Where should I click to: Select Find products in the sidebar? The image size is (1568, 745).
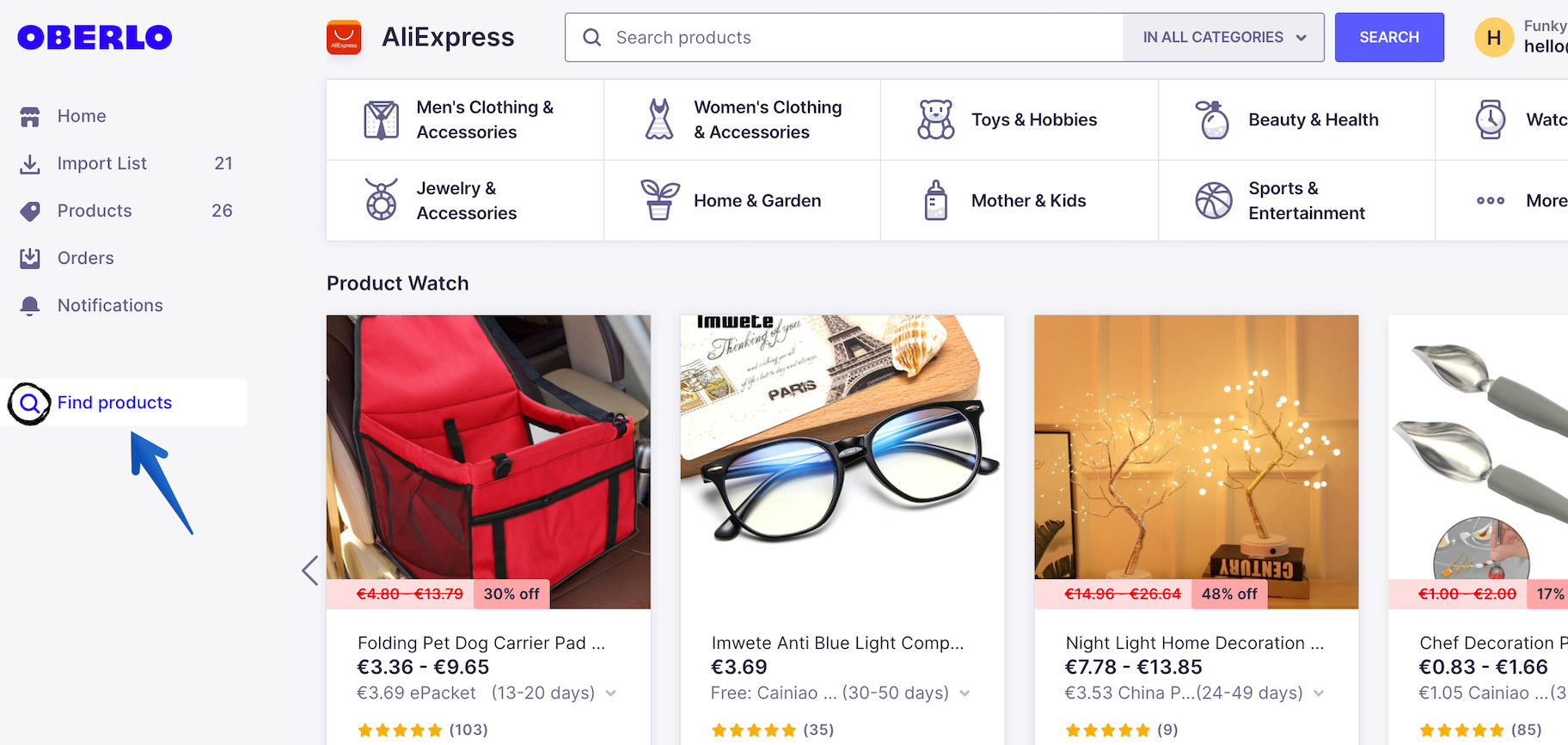coord(114,402)
